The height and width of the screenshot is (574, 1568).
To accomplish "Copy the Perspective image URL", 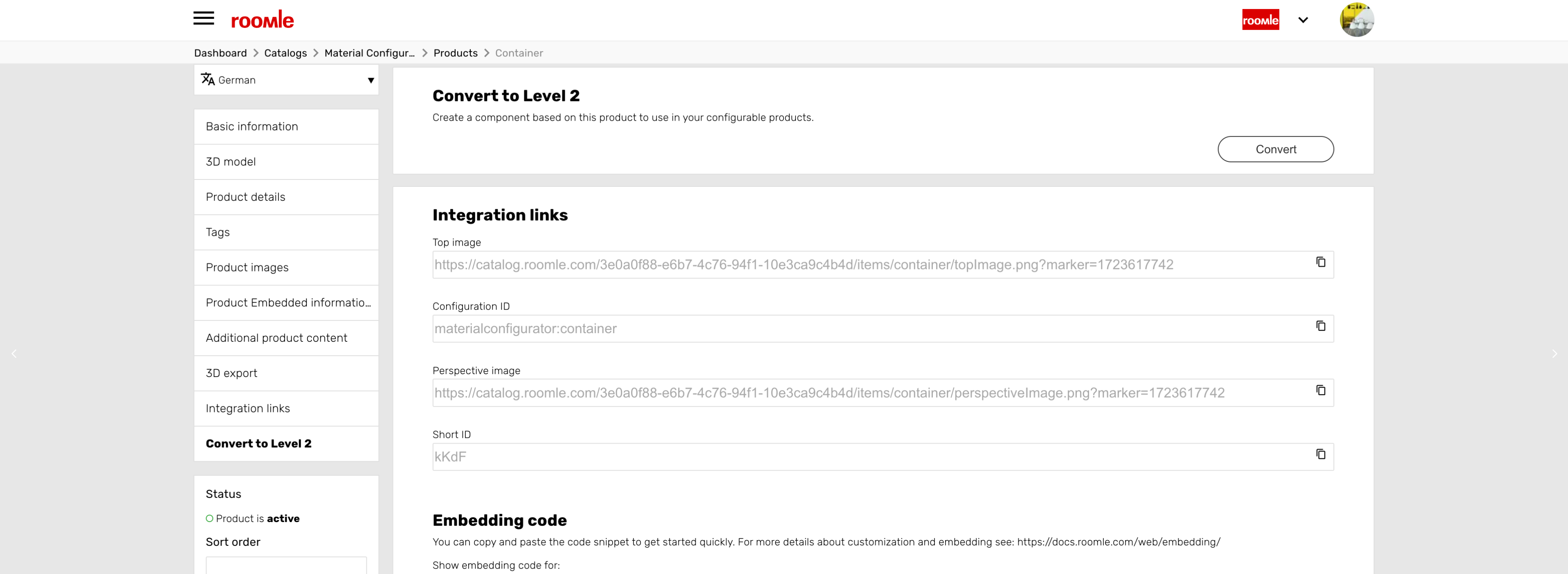I will 1320,390.
